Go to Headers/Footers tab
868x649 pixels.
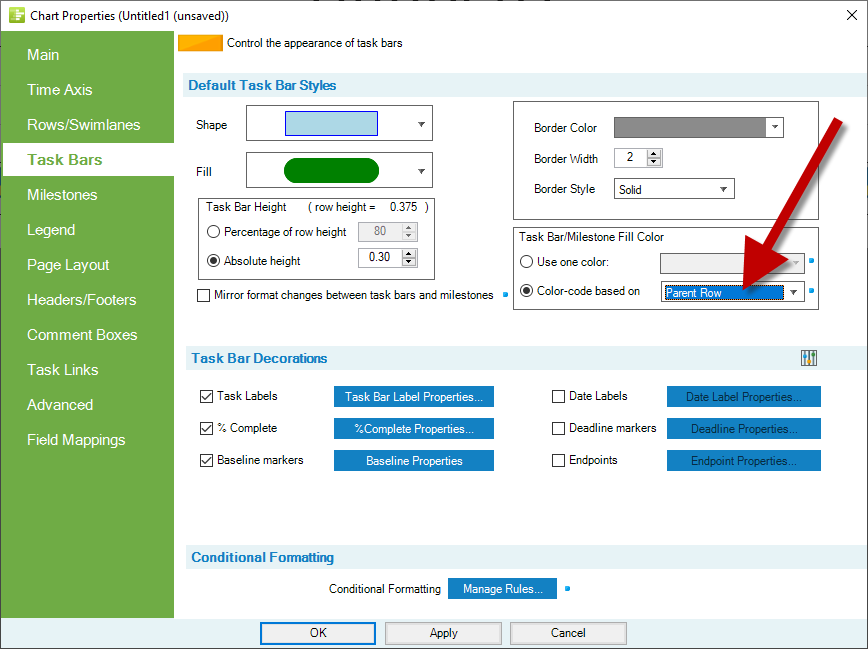tap(81, 300)
